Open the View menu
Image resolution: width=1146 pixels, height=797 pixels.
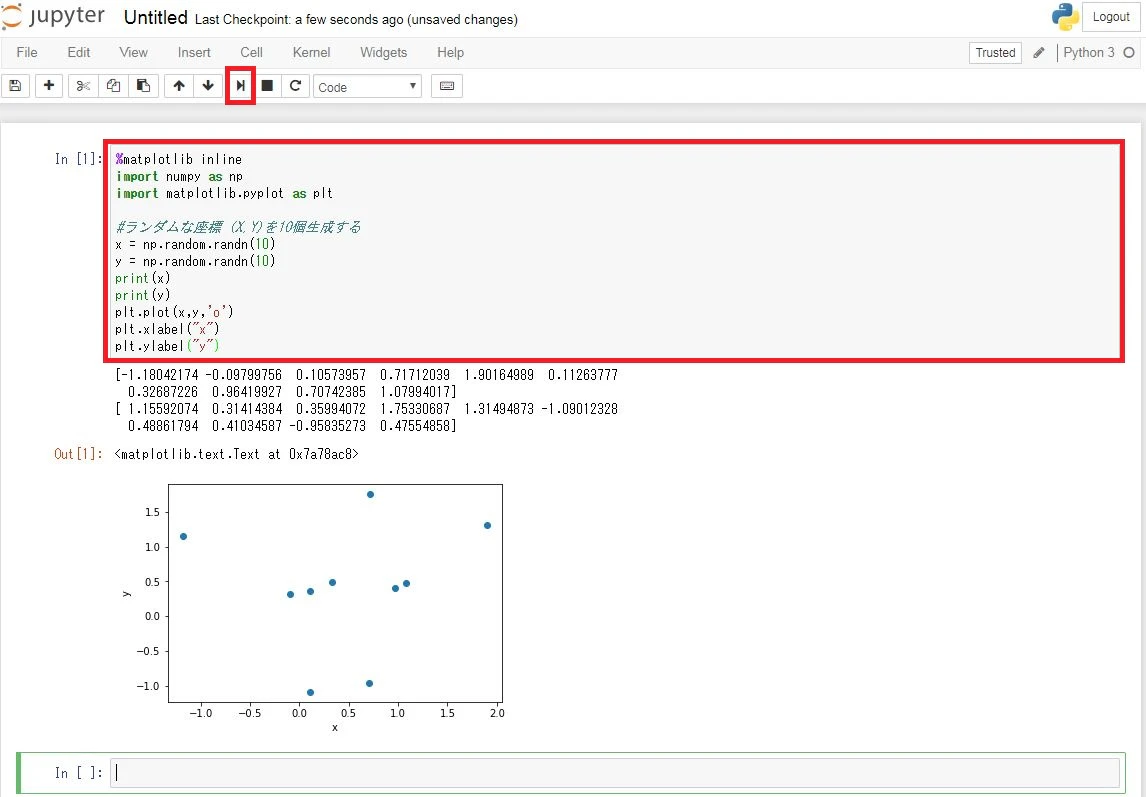(x=134, y=53)
